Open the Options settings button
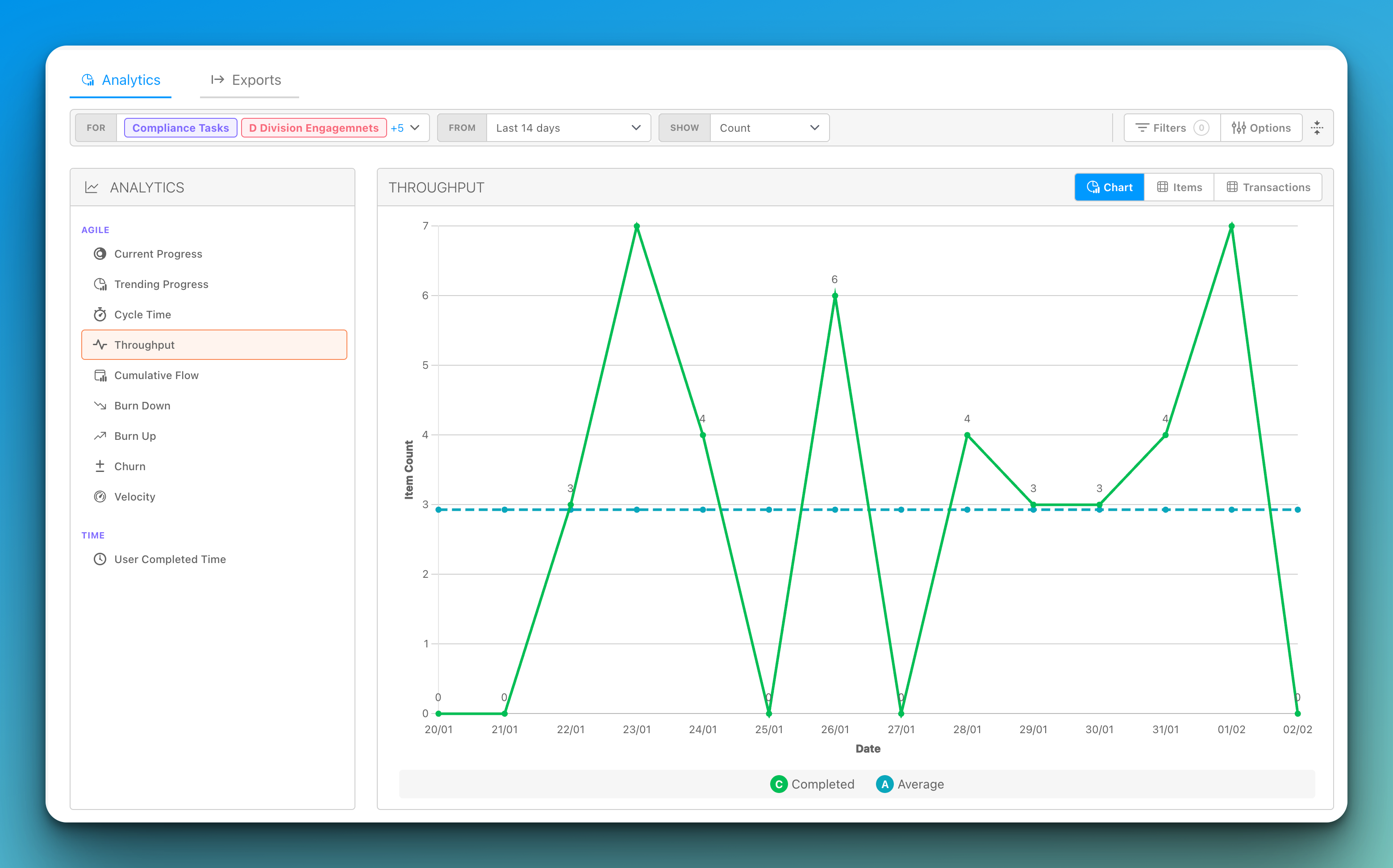The width and height of the screenshot is (1393, 868). tap(1261, 128)
